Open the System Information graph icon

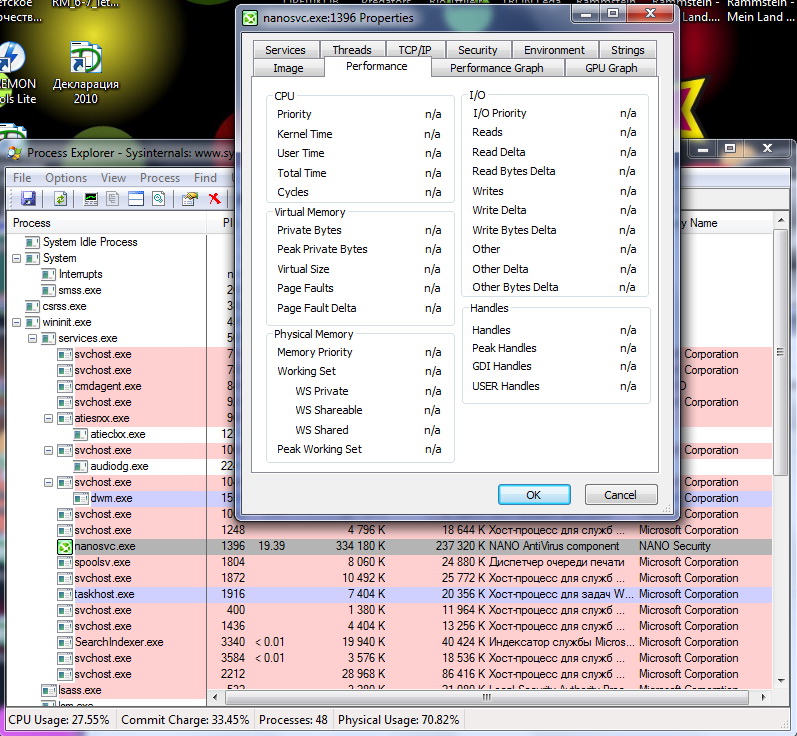point(91,199)
